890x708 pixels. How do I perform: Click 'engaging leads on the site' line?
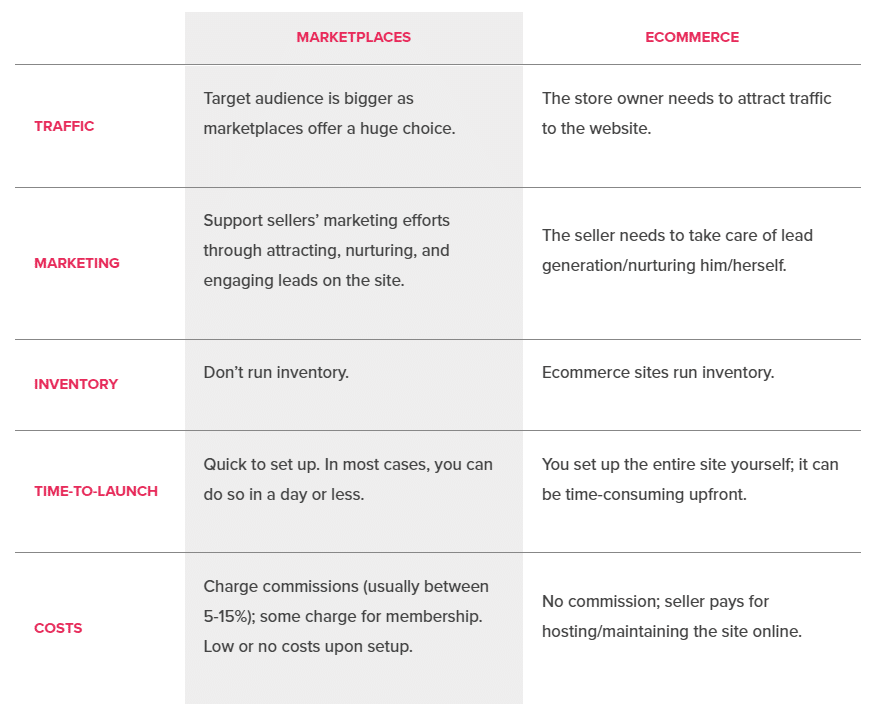304,280
